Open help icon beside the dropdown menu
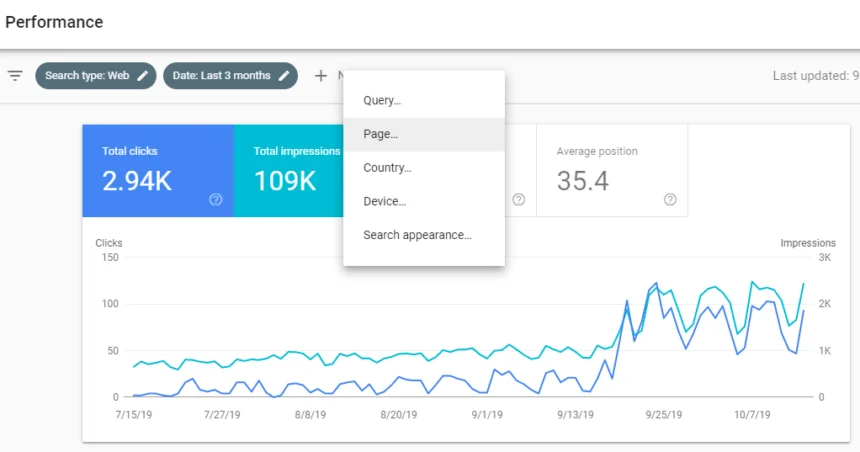This screenshot has width=860, height=452. pyautogui.click(x=518, y=200)
